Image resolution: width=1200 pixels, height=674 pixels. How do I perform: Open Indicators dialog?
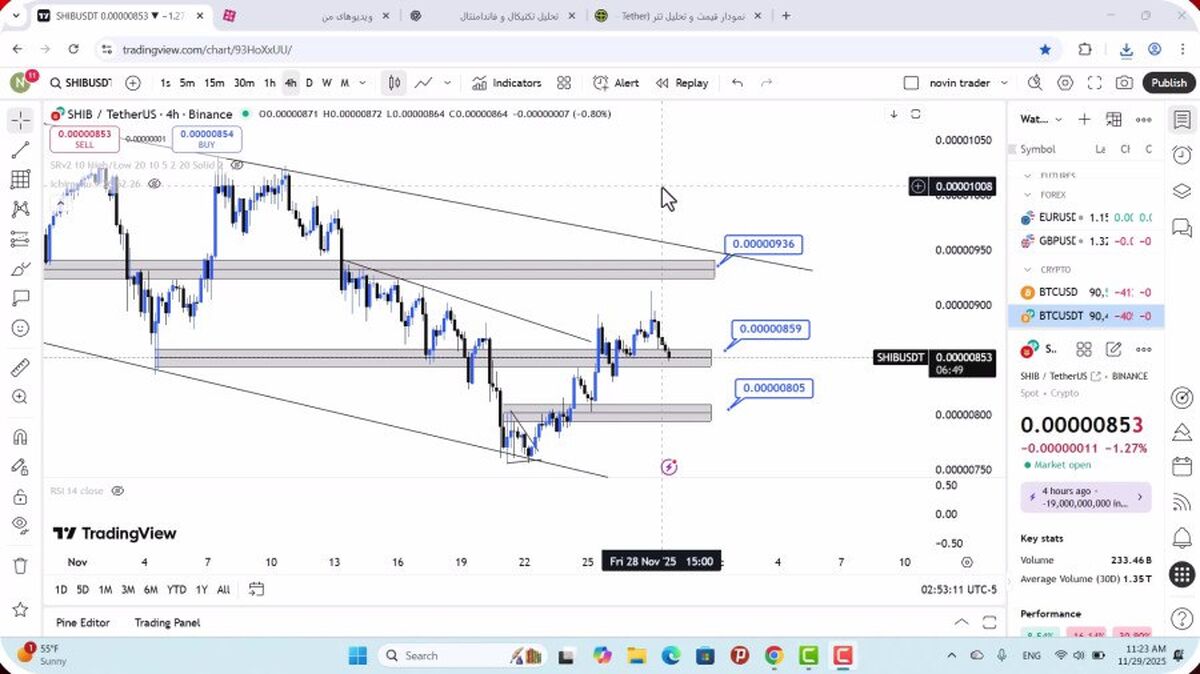click(x=506, y=83)
